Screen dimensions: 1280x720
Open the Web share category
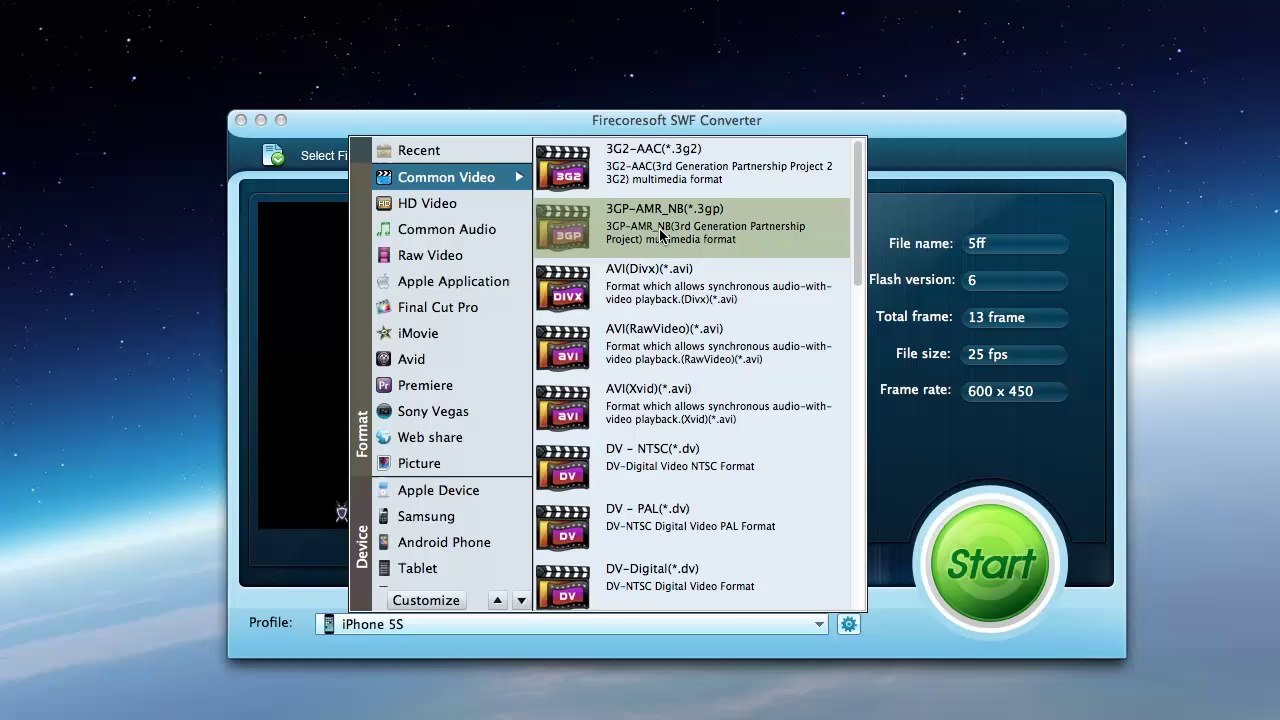click(x=452, y=437)
